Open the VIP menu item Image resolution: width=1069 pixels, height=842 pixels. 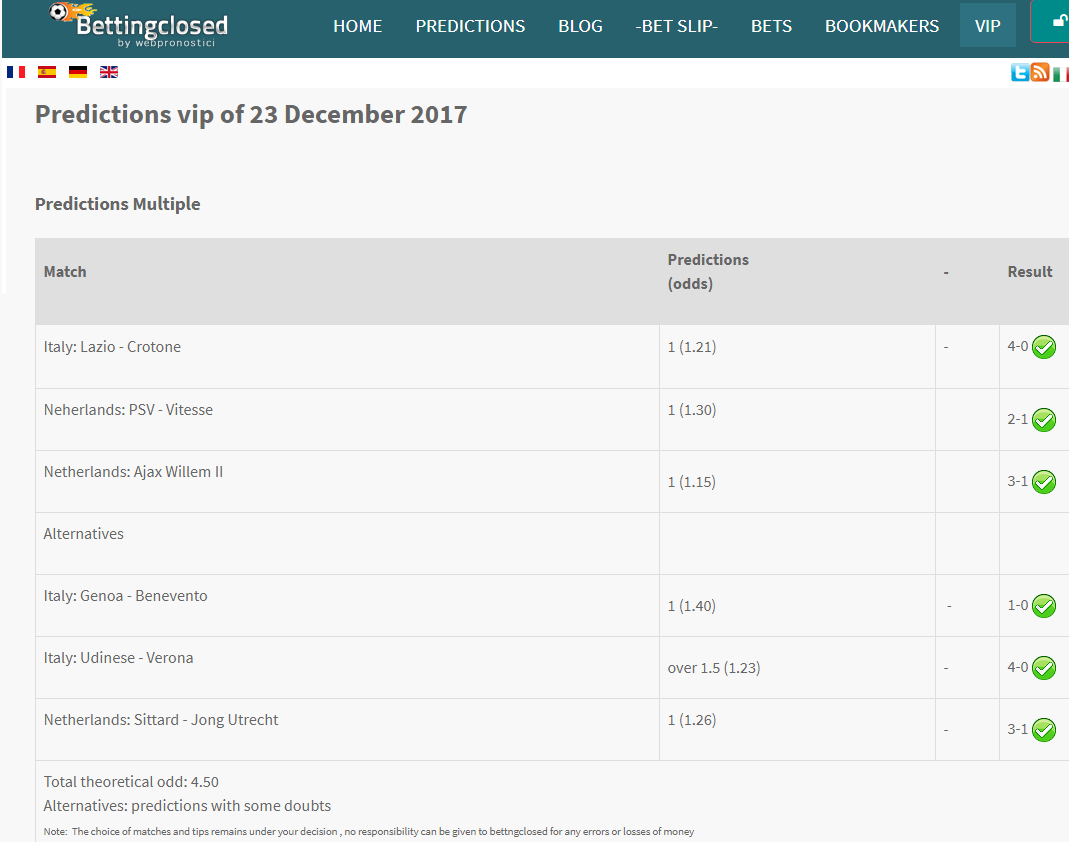(987, 25)
